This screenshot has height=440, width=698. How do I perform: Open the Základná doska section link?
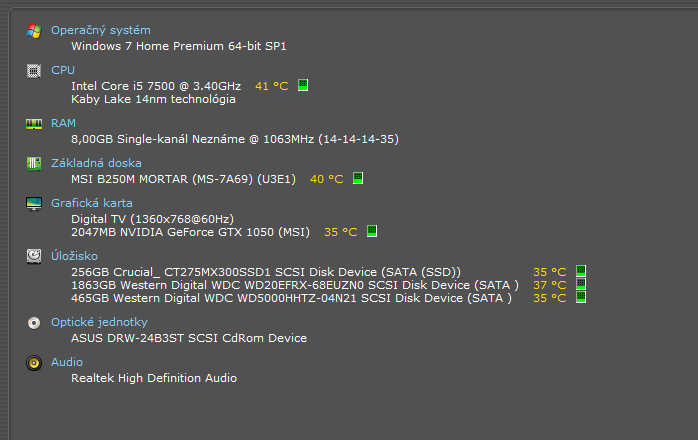tap(96, 163)
